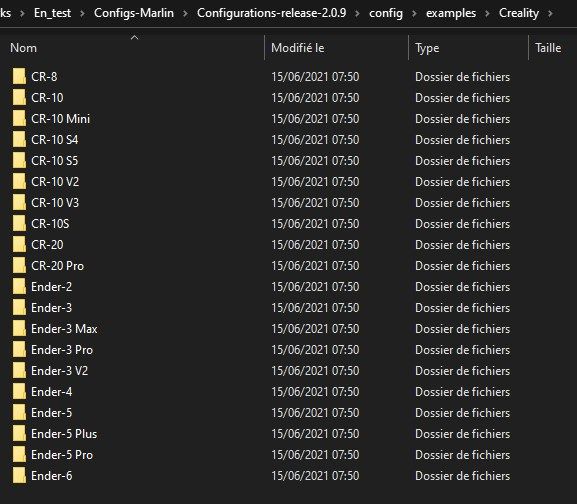Screen dimensions: 577x504
Task: Click the modified date of the CR-10S row
Action: pyautogui.click(x=315, y=224)
